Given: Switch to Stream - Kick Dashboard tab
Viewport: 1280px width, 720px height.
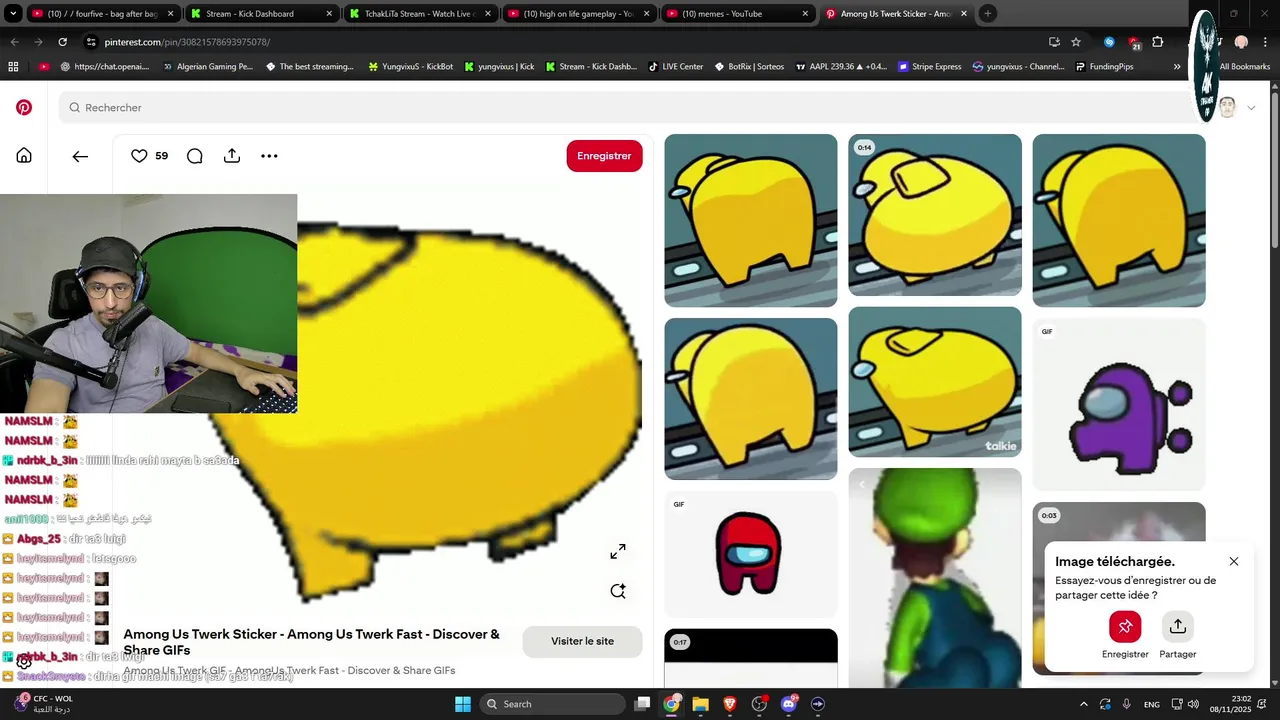Looking at the screenshot, I should tap(262, 14).
